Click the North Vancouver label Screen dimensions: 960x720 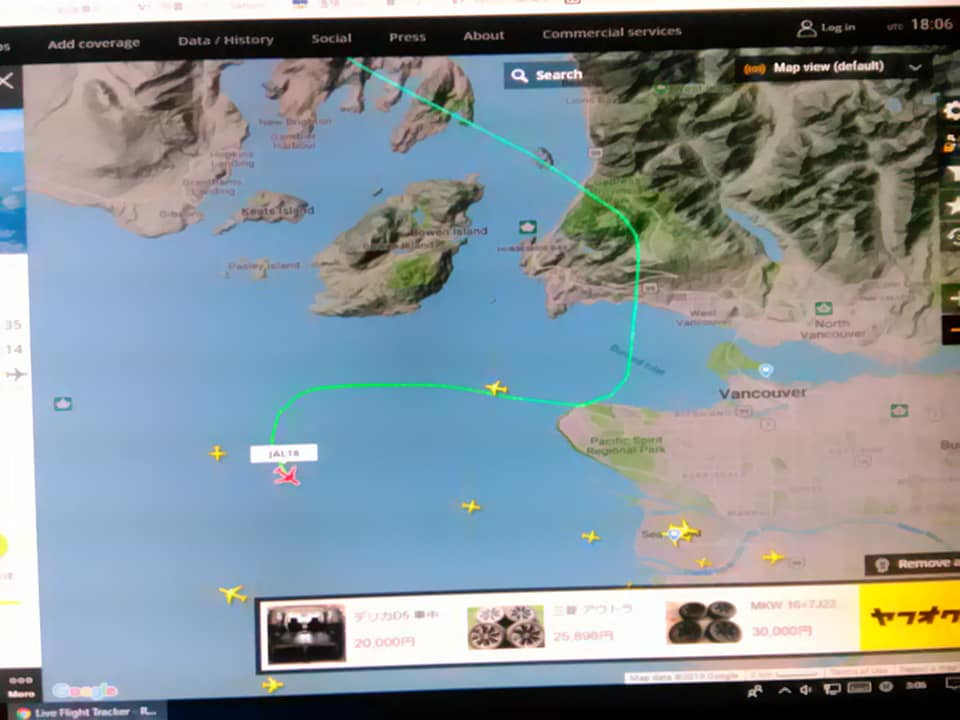pyautogui.click(x=833, y=328)
